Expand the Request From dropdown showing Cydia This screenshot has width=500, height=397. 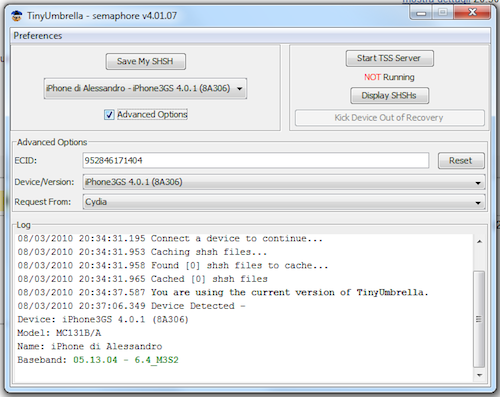tap(284, 202)
